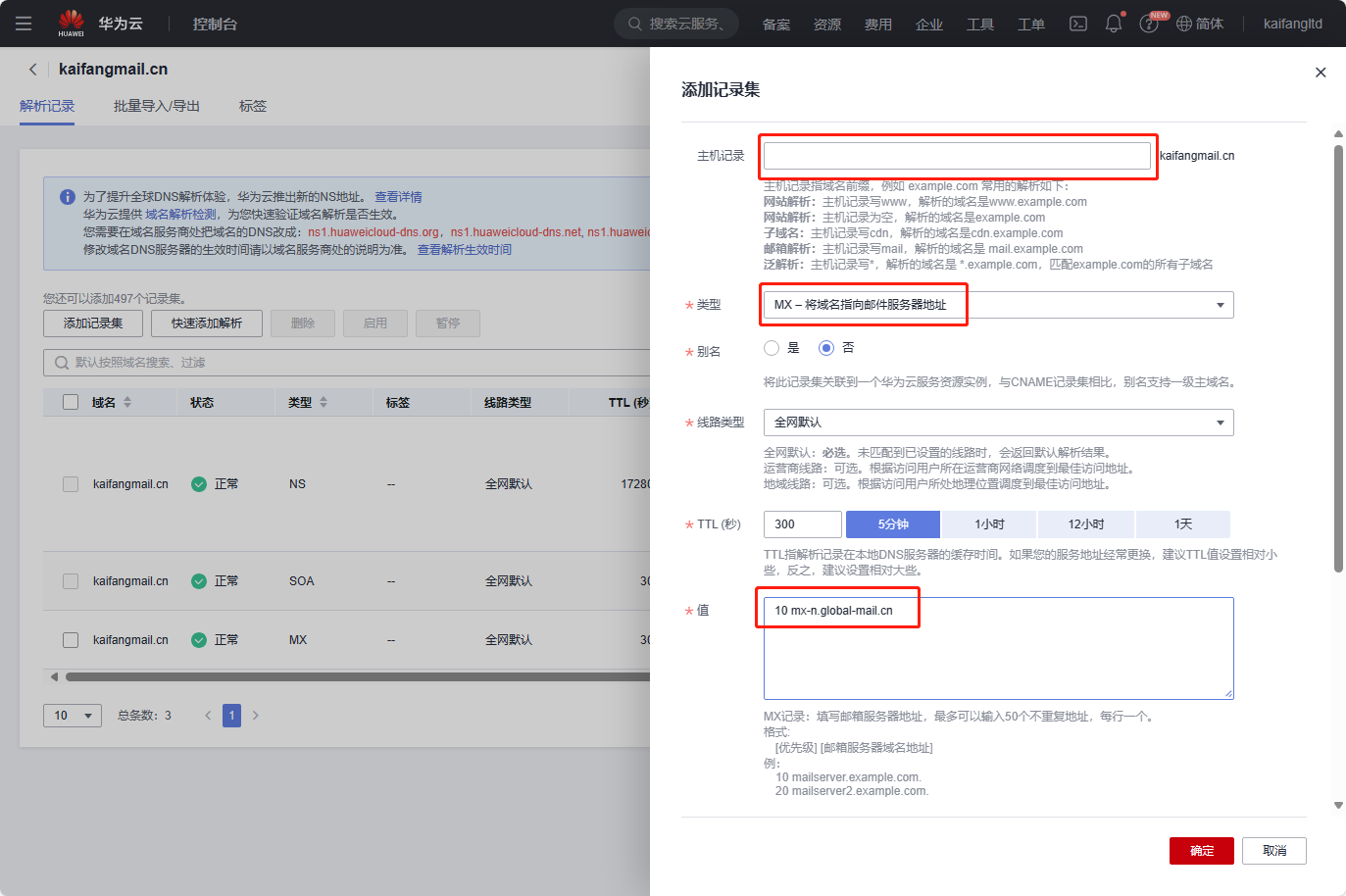This screenshot has height=896, width=1346.
Task: Go to previous page arrow in pagination
Action: point(208,716)
